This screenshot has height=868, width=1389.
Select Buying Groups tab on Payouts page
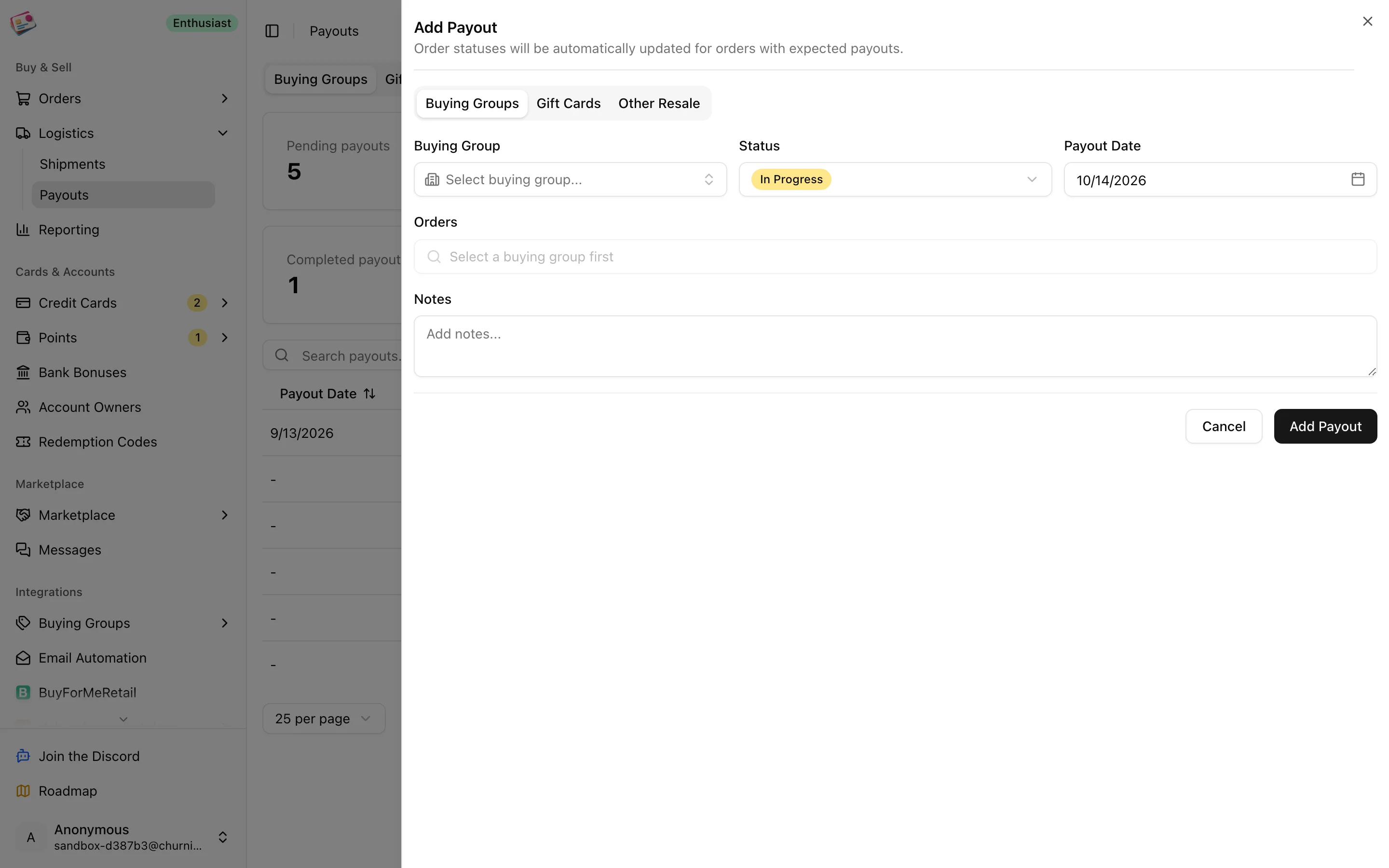pos(320,79)
